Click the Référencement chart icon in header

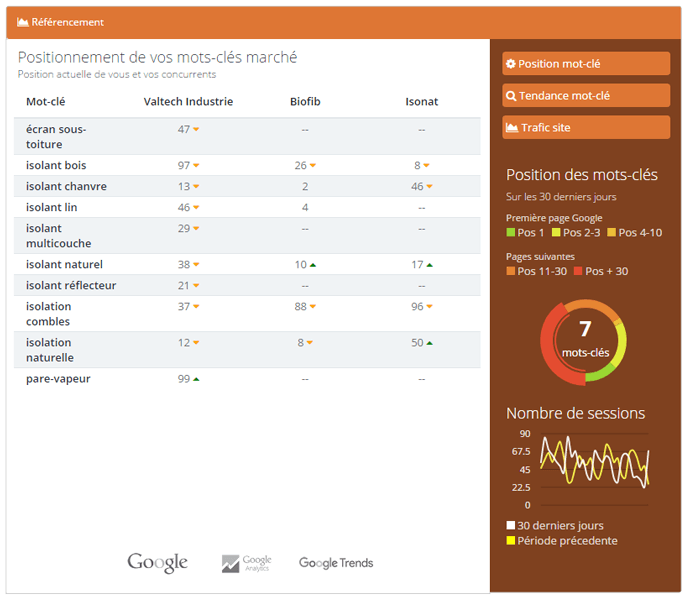22,22
